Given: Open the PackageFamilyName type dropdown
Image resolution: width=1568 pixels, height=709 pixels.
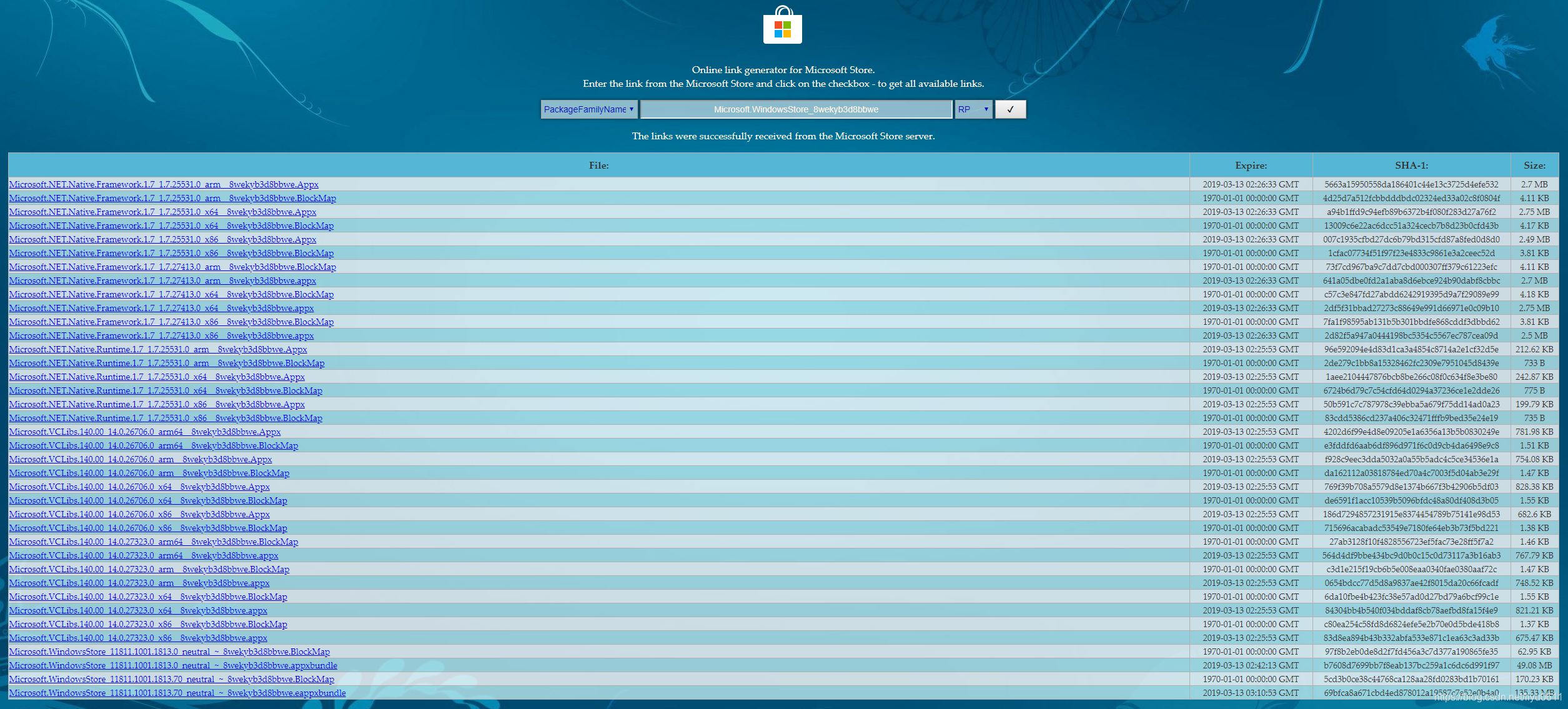Looking at the screenshot, I should (x=588, y=109).
